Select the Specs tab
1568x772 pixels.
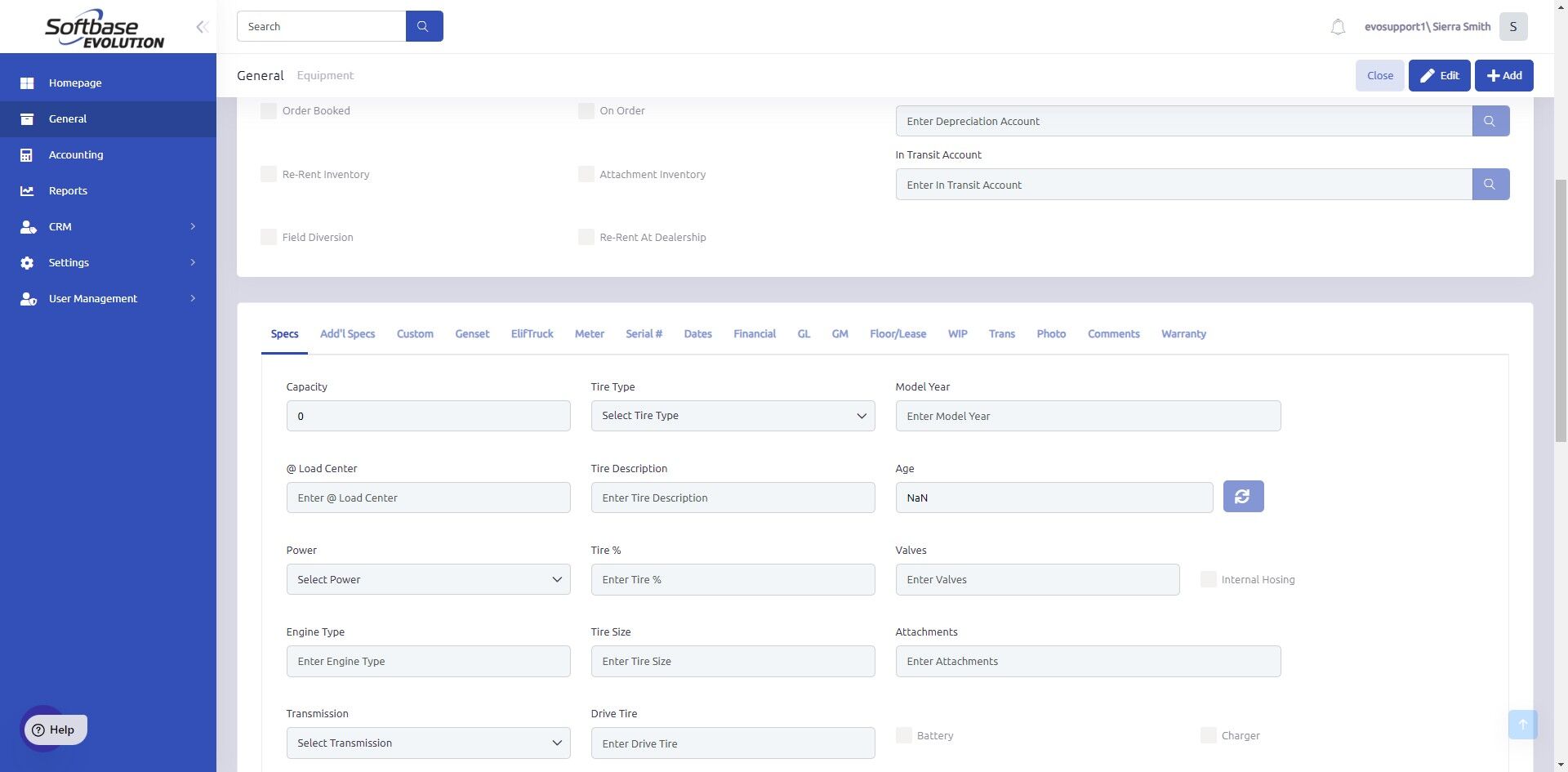click(x=284, y=333)
